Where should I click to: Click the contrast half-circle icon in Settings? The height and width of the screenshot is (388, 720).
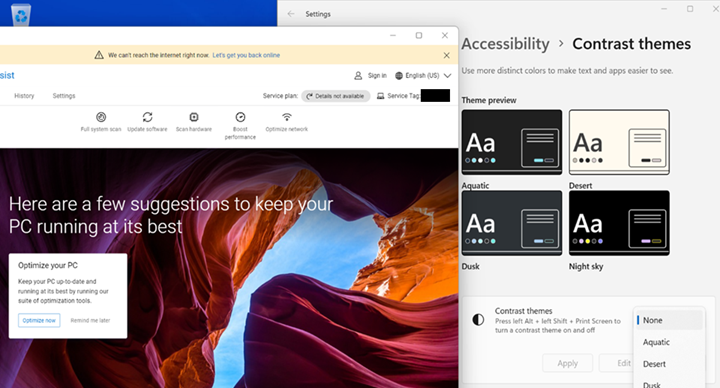pyautogui.click(x=478, y=320)
